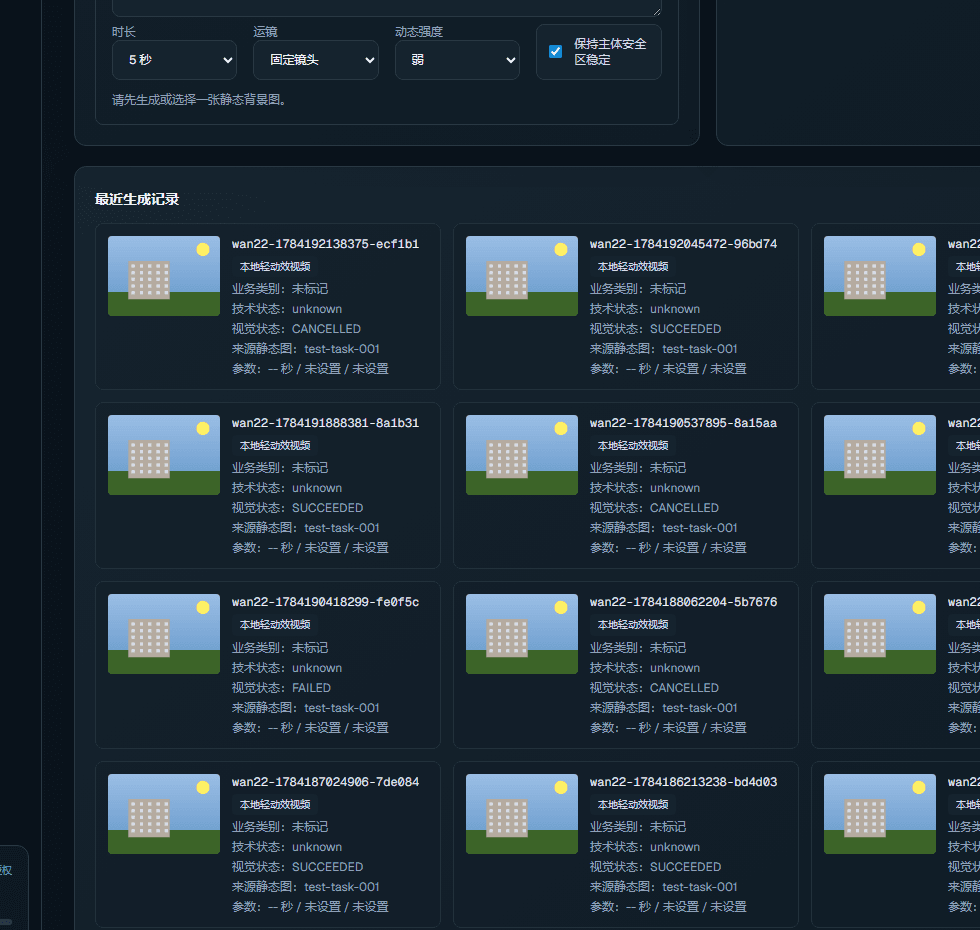This screenshot has height=930, width=980.
Task: Open the 运镜 dropdown showing 固定镜头
Action: [316, 60]
